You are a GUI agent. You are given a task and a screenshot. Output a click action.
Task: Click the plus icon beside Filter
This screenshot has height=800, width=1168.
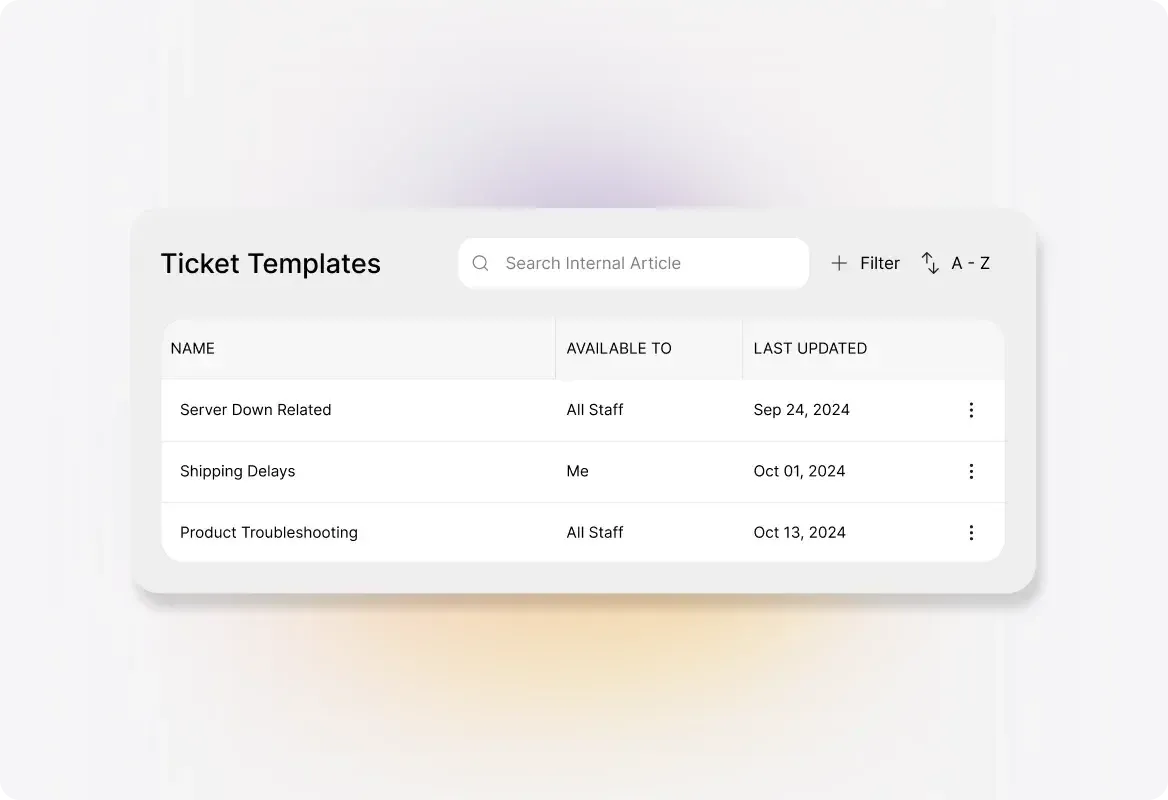coord(839,263)
